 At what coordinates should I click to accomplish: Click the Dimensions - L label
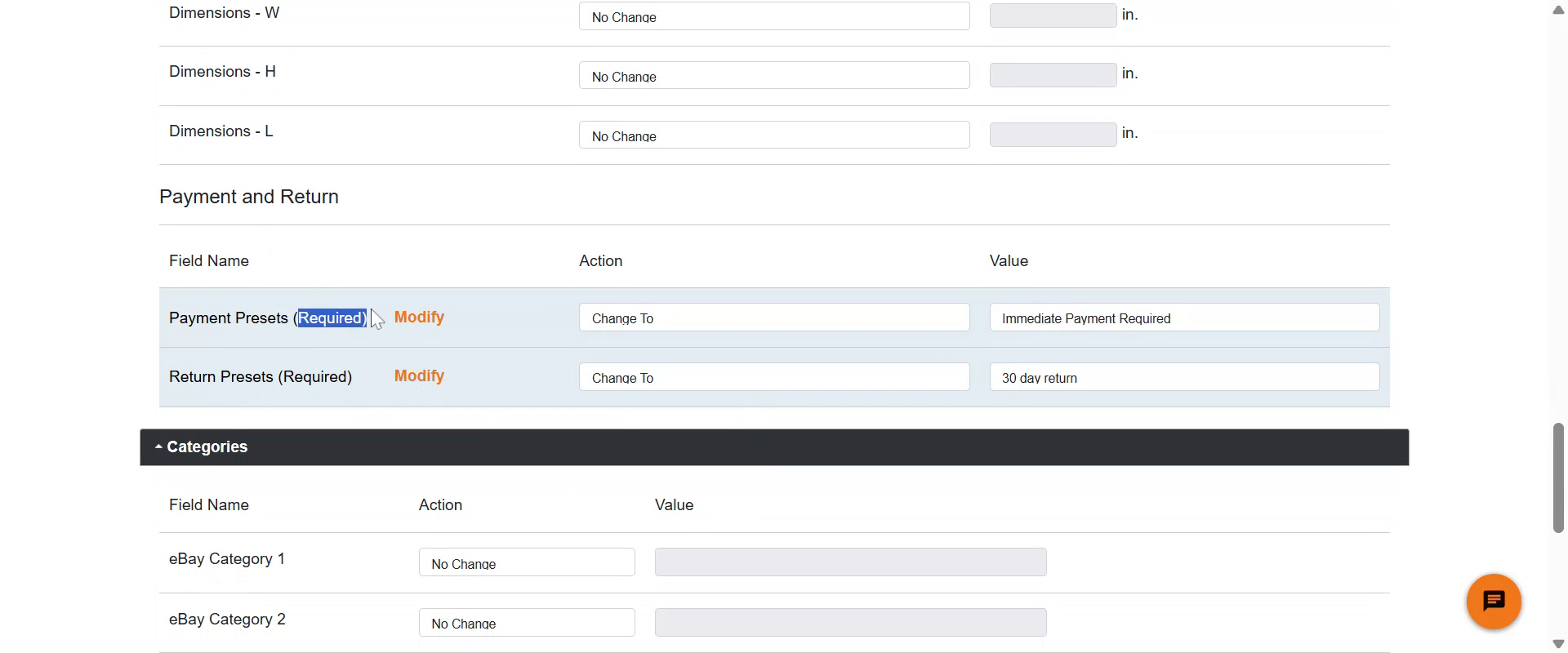pyautogui.click(x=221, y=131)
